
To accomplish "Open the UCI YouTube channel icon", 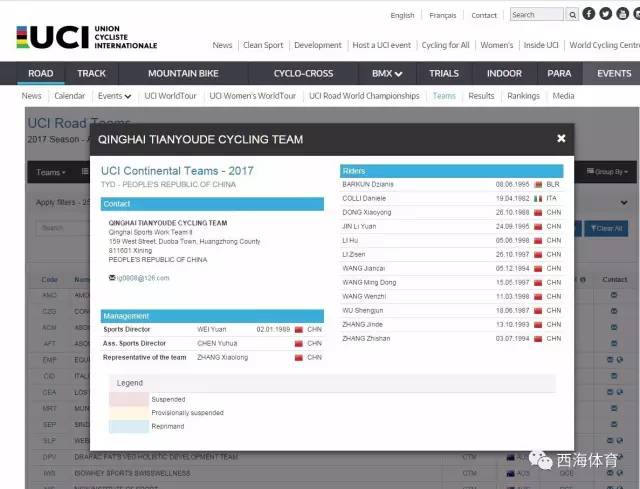I will (x=622, y=14).
